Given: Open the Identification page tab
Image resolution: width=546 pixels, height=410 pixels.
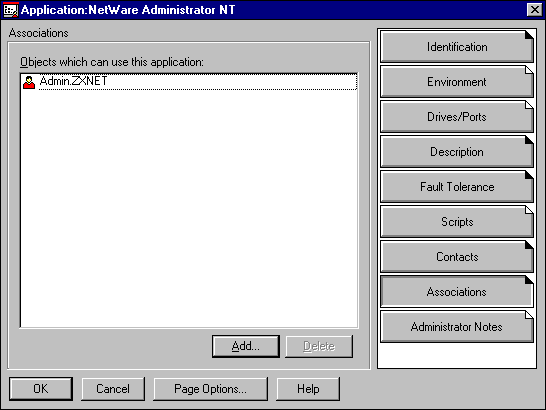Looking at the screenshot, I should (x=457, y=47).
